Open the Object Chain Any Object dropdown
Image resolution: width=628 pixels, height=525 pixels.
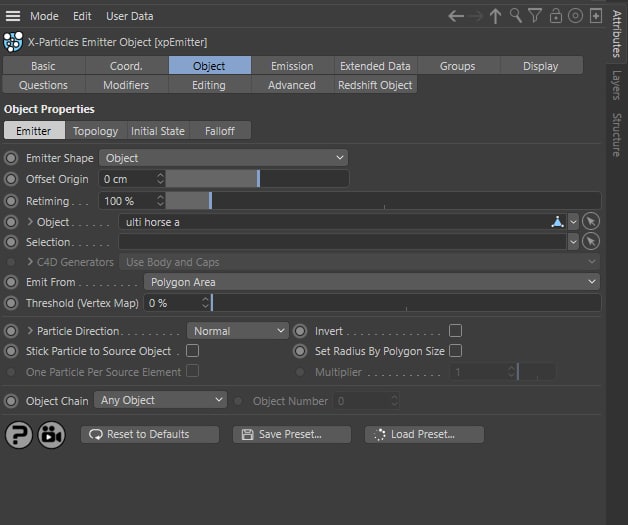(160, 400)
